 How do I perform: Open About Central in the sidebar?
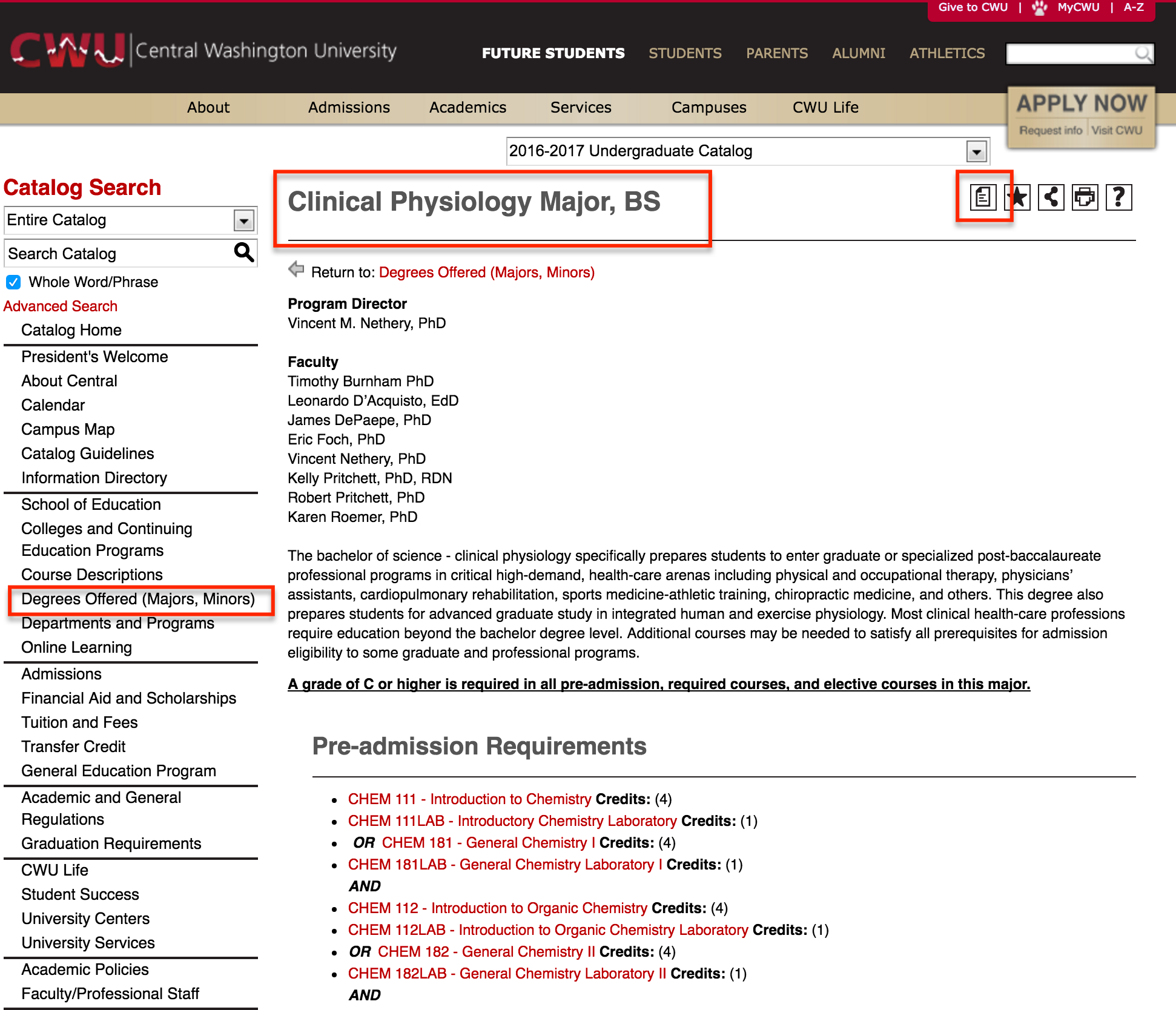click(x=69, y=381)
